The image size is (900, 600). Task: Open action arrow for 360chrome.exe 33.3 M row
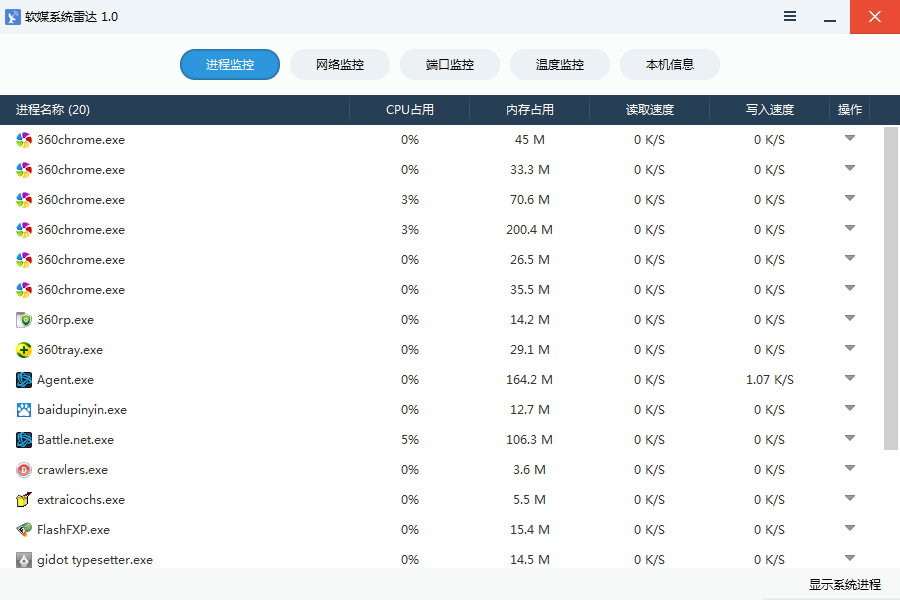tap(850, 168)
